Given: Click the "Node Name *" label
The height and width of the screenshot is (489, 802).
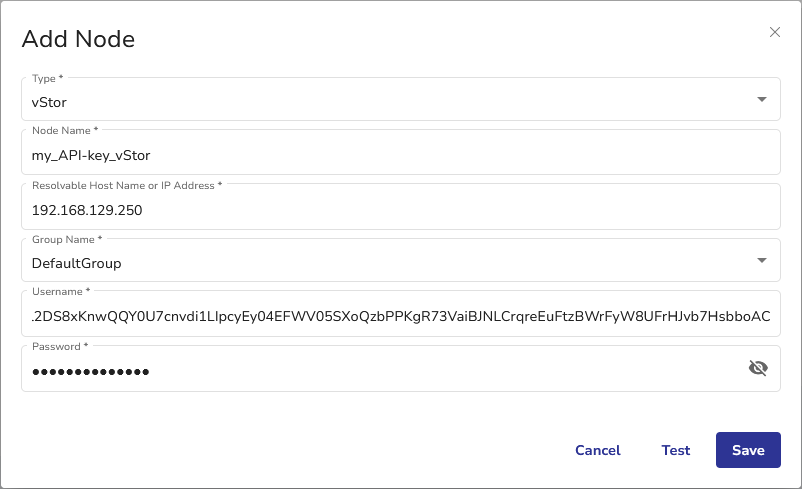Looking at the screenshot, I should point(65,130).
